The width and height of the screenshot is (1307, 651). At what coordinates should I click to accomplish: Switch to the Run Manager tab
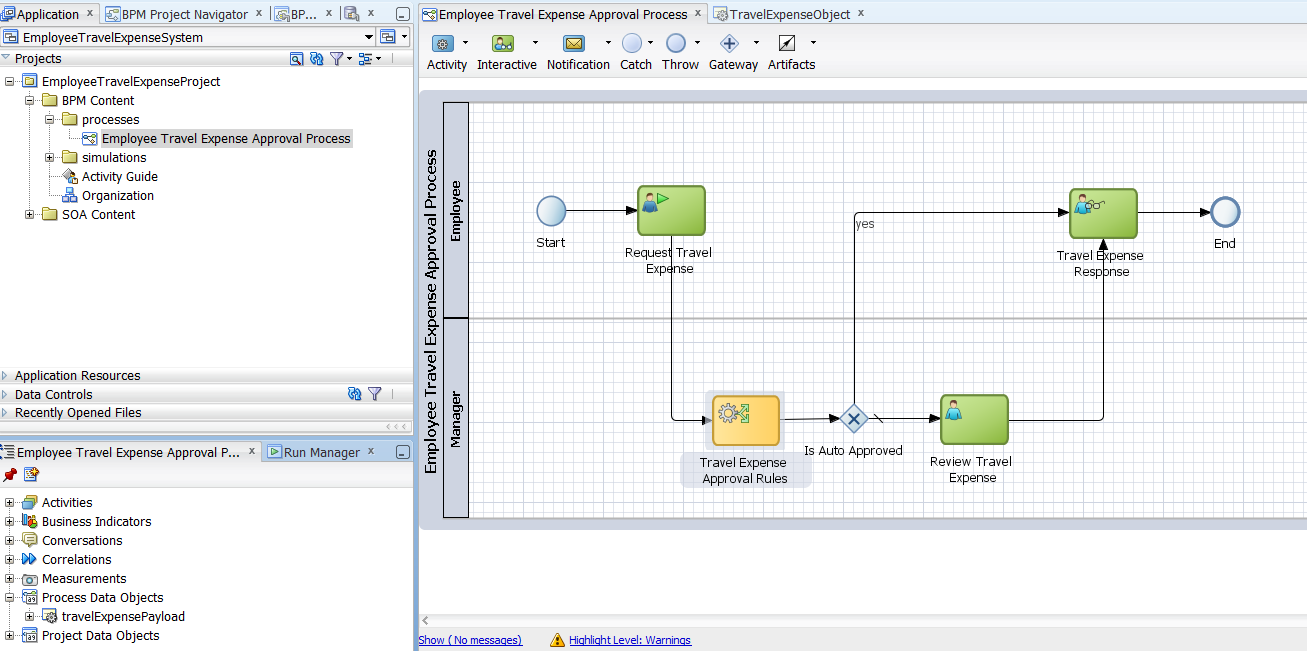321,452
